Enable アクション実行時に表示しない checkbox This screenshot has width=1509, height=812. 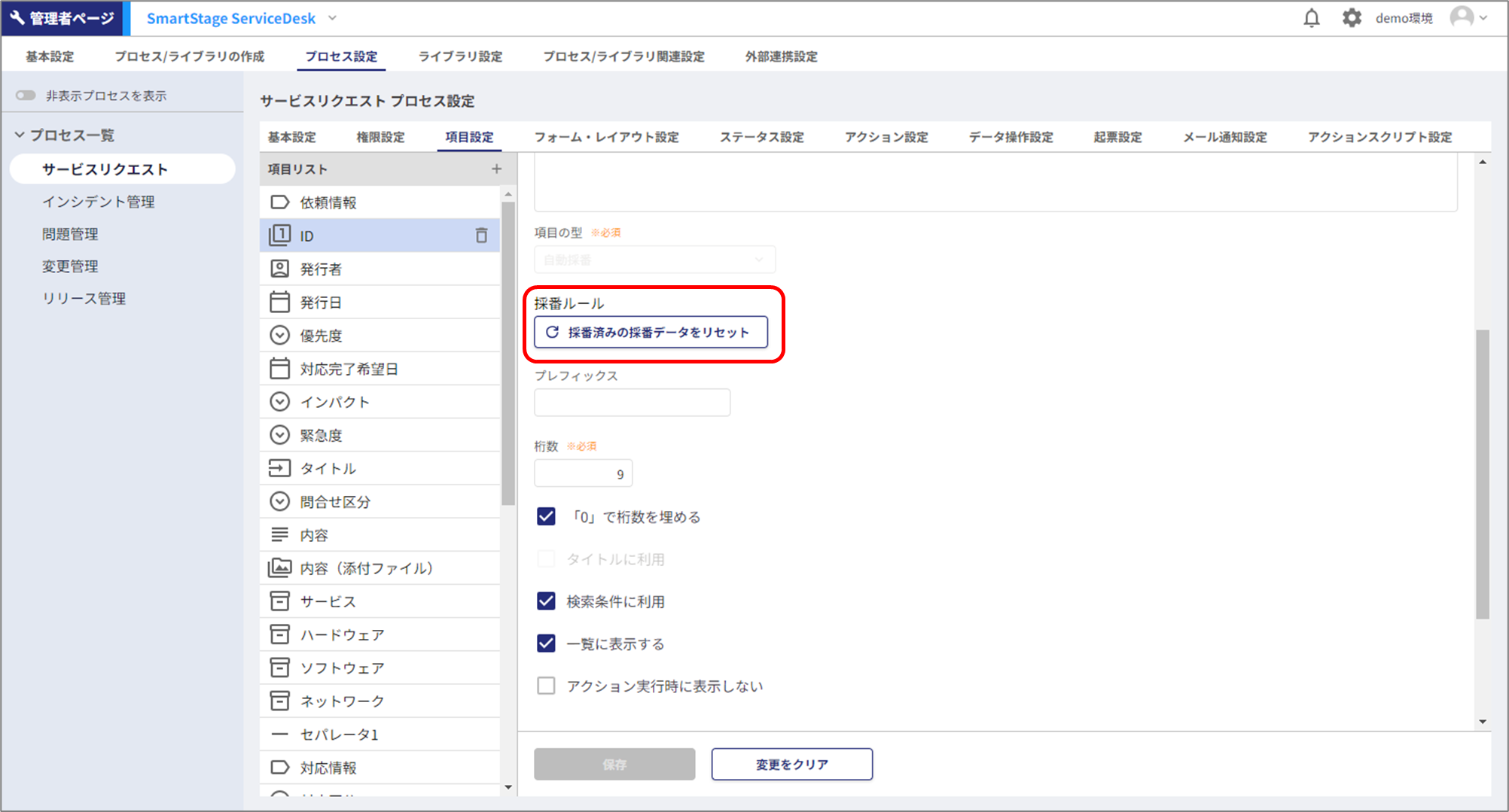click(546, 686)
